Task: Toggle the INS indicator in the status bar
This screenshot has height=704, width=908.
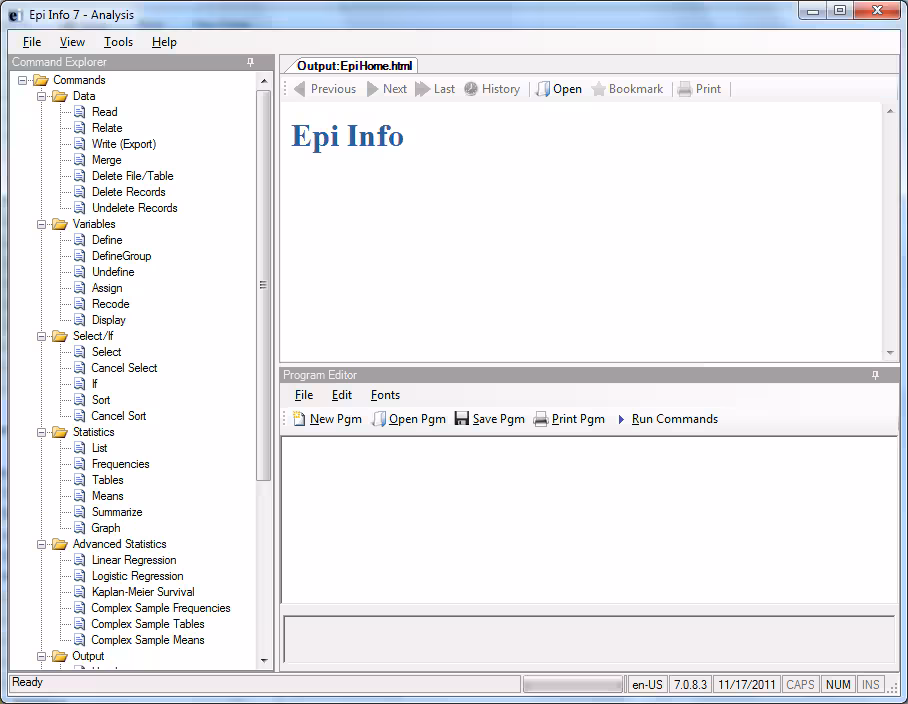Action: [870, 684]
